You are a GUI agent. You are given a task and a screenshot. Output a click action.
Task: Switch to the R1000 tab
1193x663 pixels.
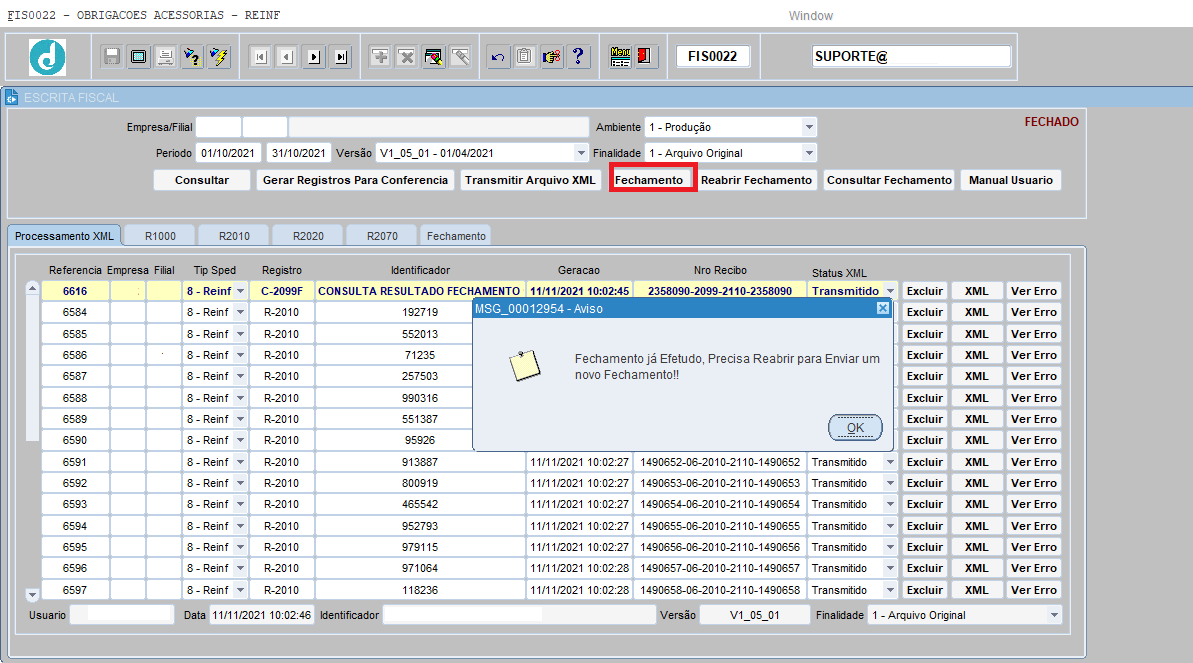coord(161,236)
